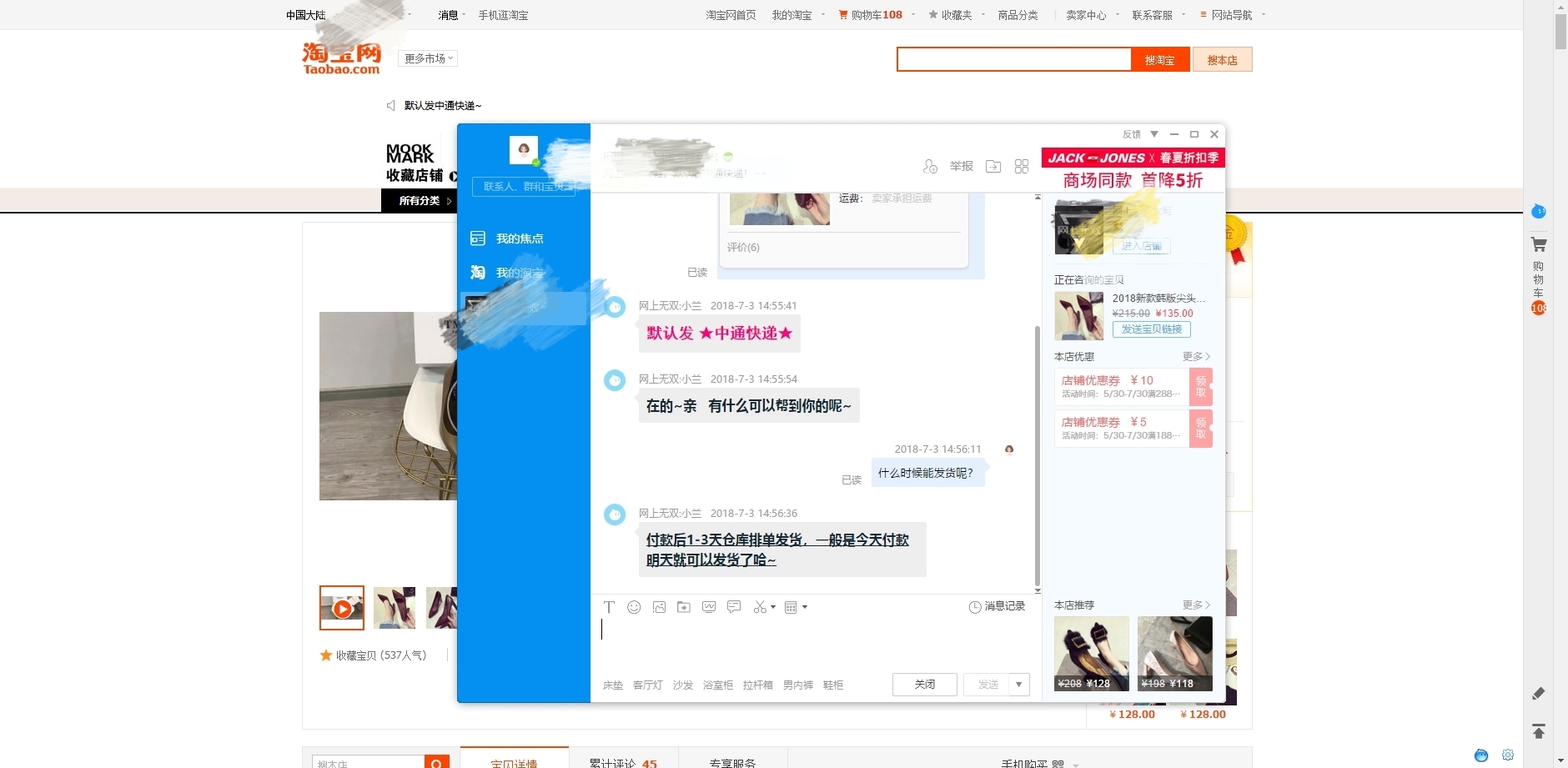Image resolution: width=1568 pixels, height=768 pixels.
Task: Click 评价(6) in the item card
Action: (743, 248)
